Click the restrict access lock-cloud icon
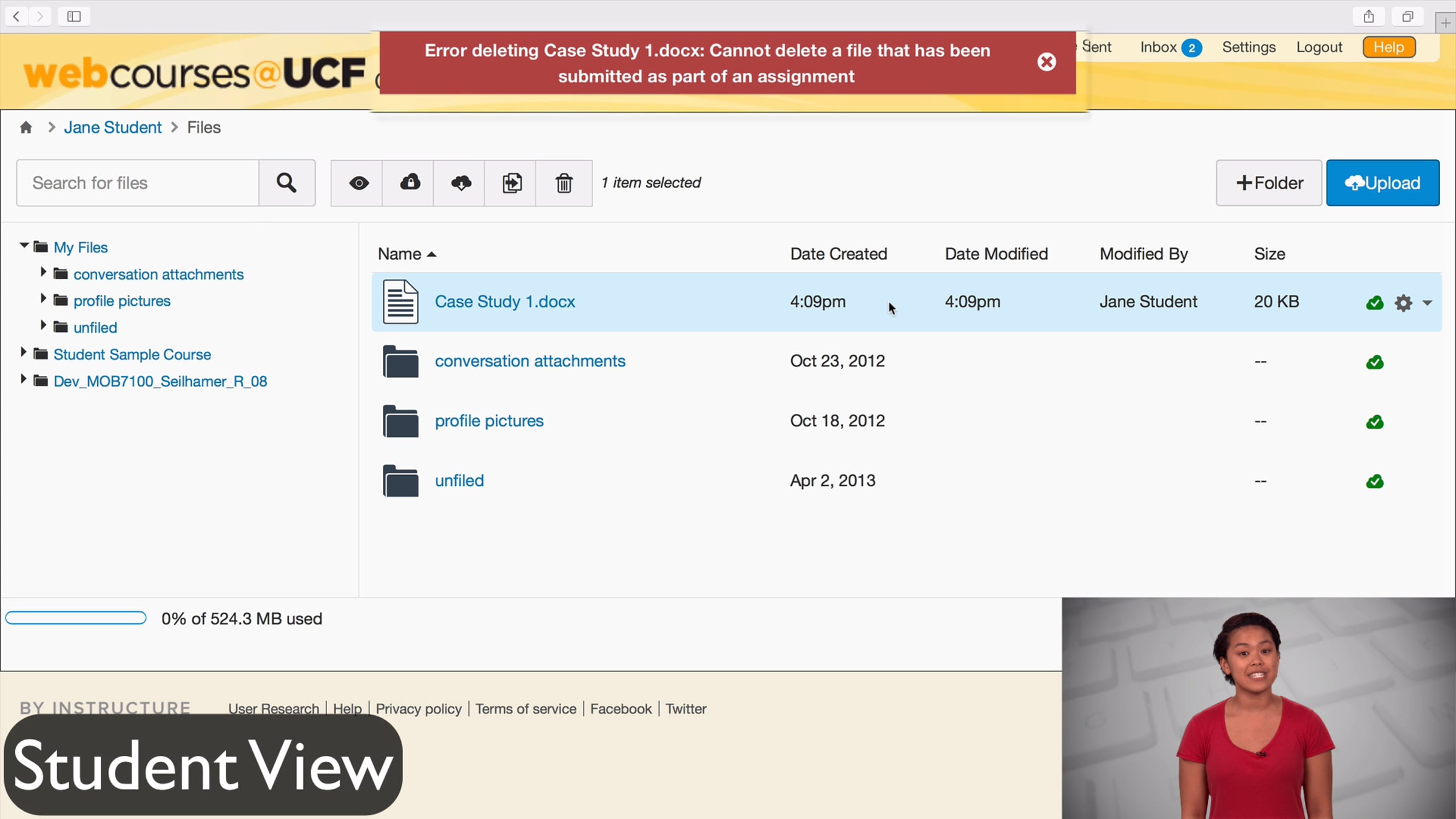1456x819 pixels. click(x=409, y=183)
